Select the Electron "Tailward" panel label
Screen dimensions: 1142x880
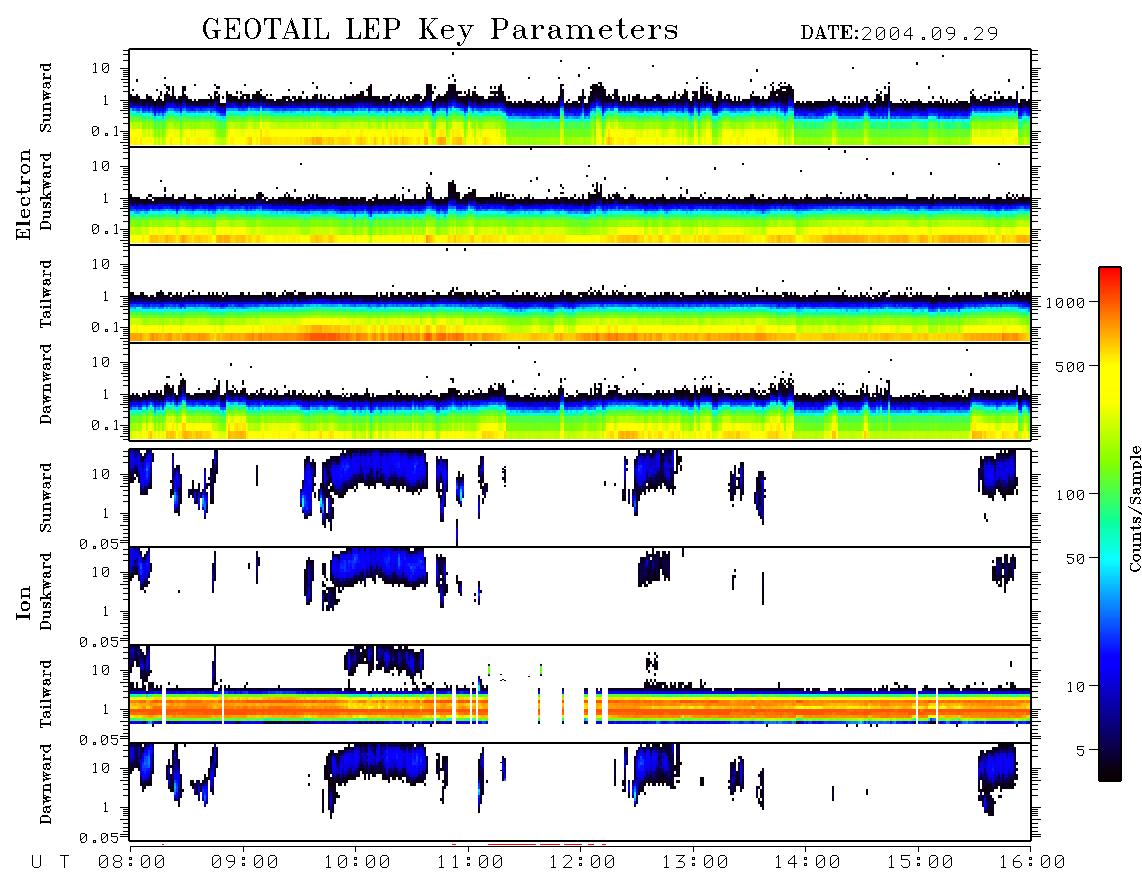click(x=46, y=294)
